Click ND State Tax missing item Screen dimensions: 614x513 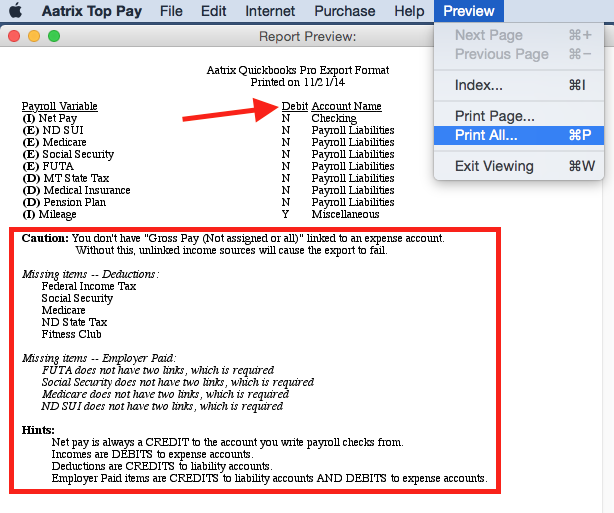pyautogui.click(x=74, y=323)
